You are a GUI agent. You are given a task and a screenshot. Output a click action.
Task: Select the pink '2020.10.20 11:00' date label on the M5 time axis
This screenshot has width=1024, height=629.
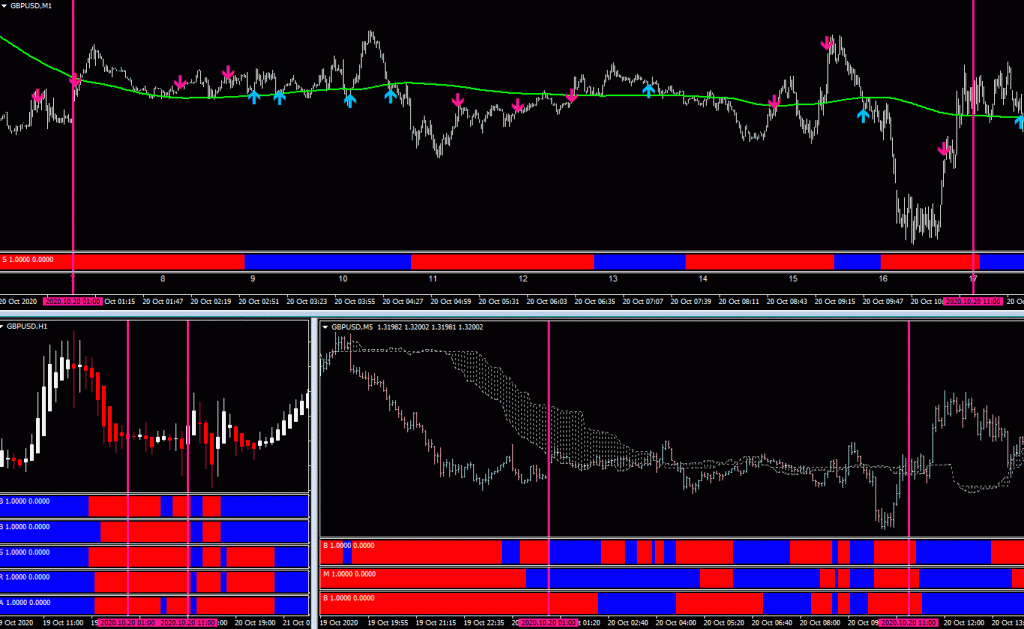[x=908, y=623]
